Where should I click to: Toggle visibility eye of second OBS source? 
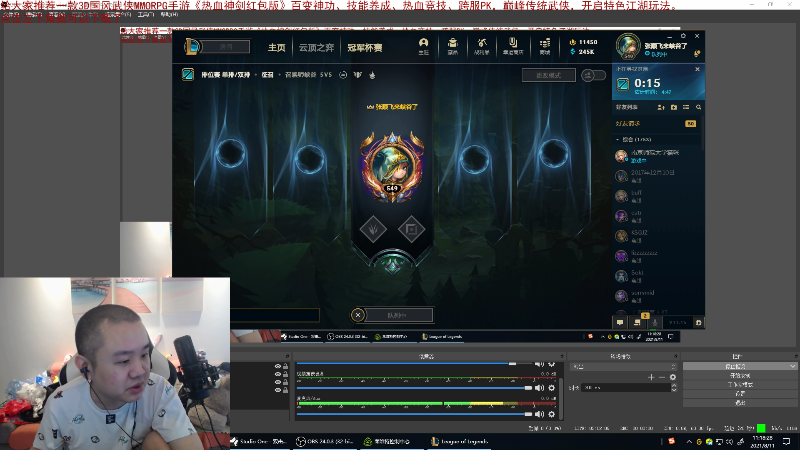point(278,374)
